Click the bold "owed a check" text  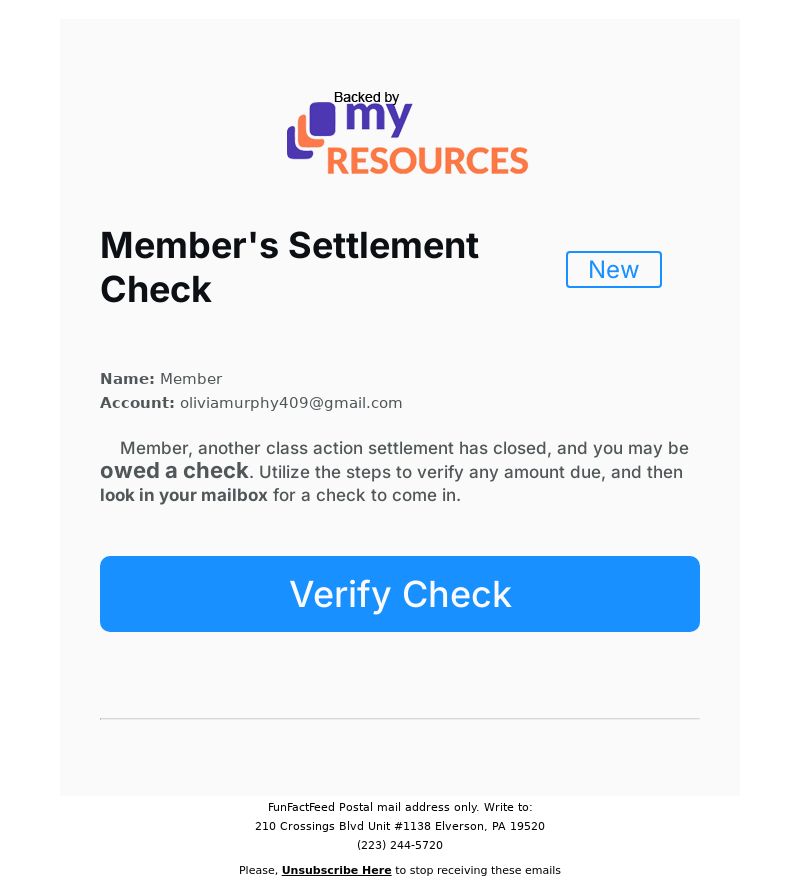click(x=174, y=471)
